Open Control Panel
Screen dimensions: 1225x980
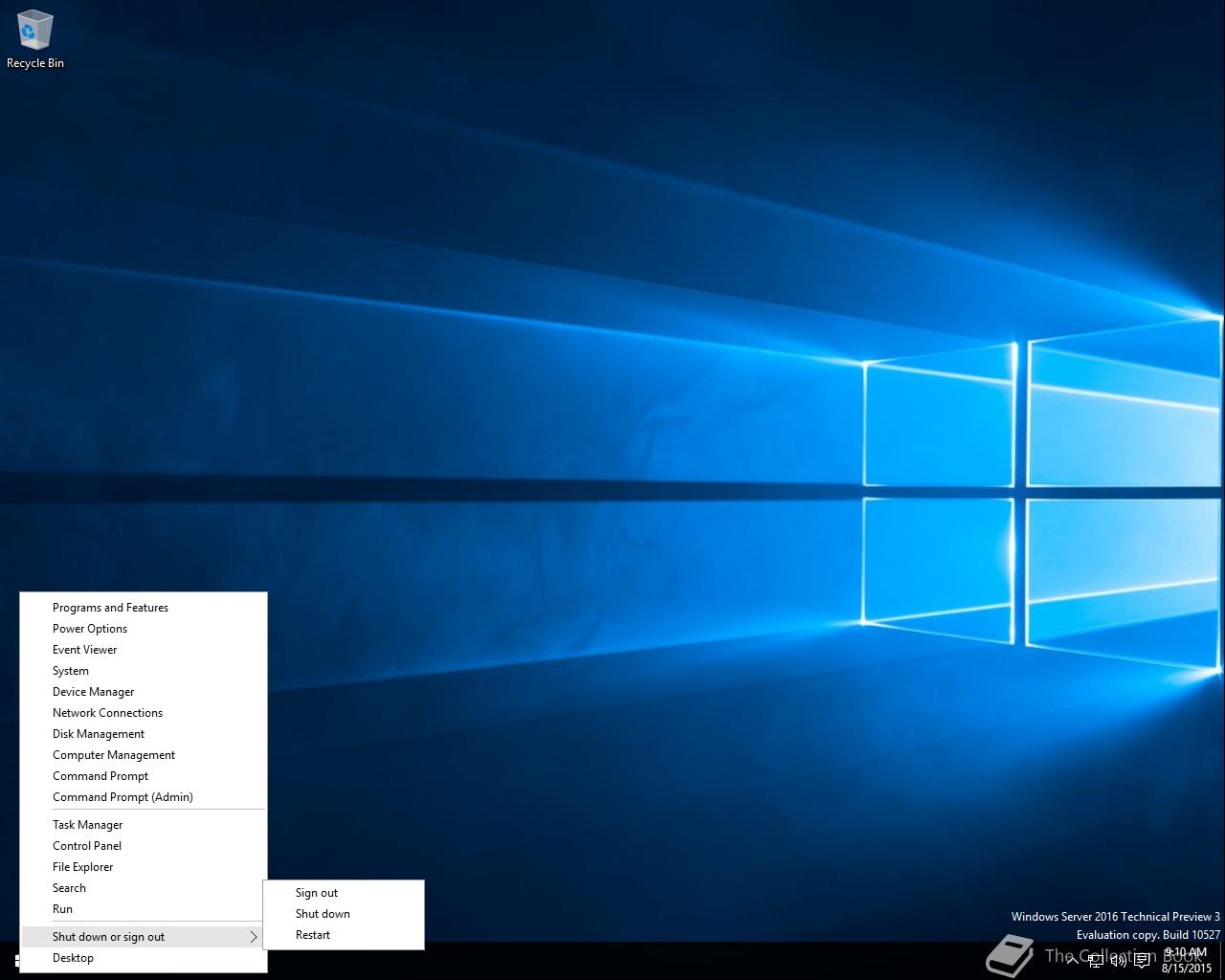pyautogui.click(x=143, y=846)
